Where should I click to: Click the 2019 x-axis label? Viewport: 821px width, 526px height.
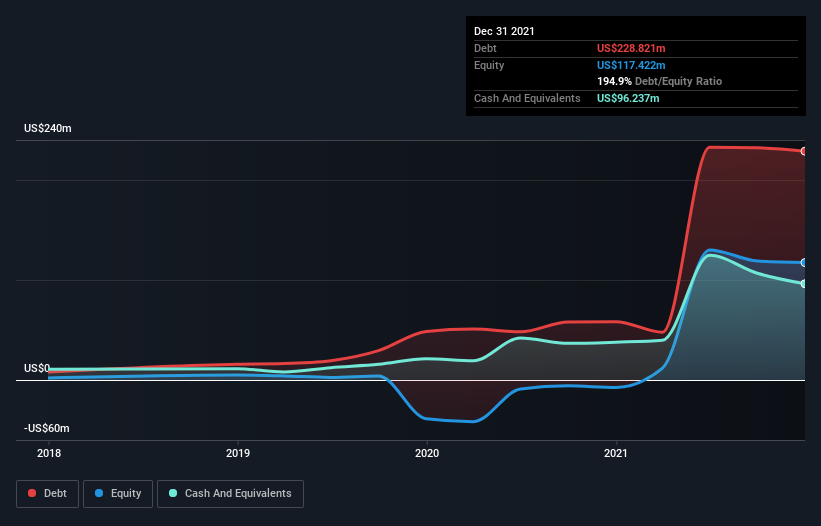click(238, 453)
